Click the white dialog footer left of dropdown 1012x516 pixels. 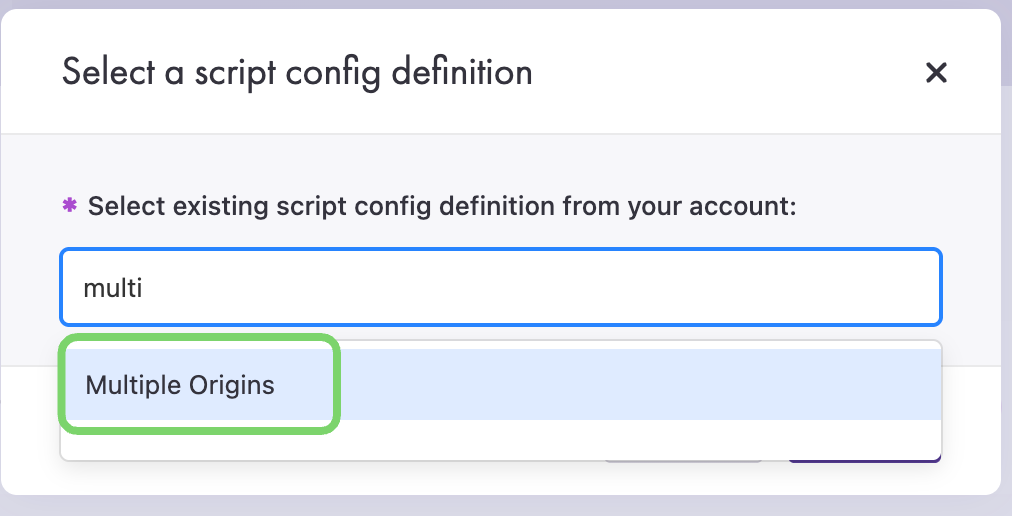[30, 430]
